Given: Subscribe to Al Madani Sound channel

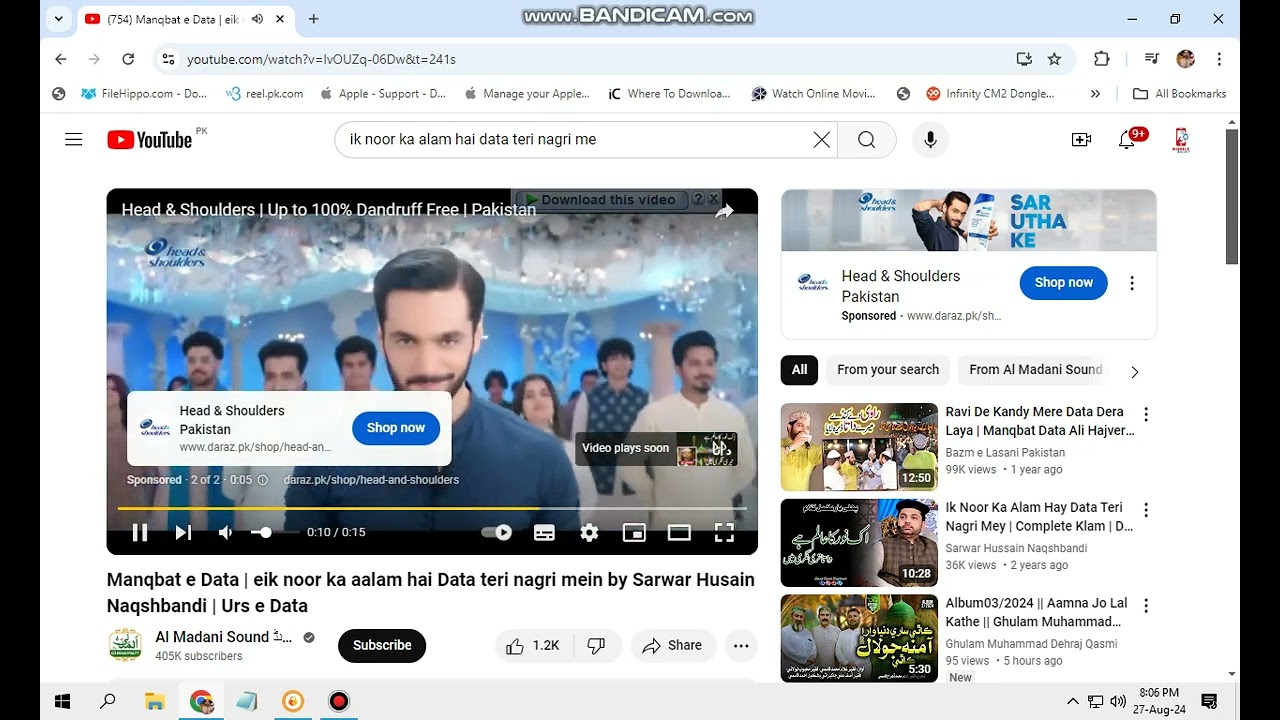Looking at the screenshot, I should [381, 646].
